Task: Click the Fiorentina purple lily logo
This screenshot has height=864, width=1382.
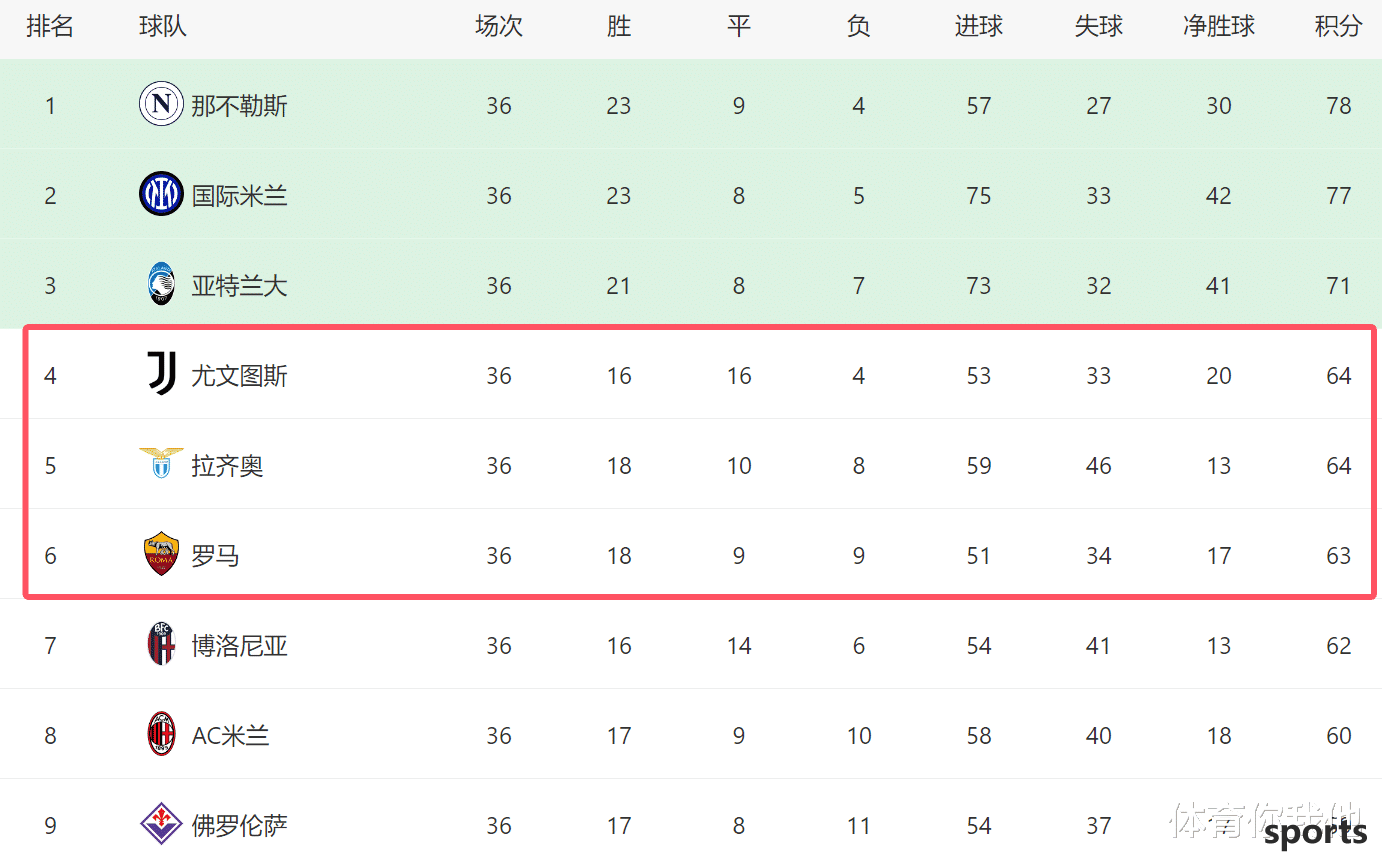Action: click(x=161, y=824)
